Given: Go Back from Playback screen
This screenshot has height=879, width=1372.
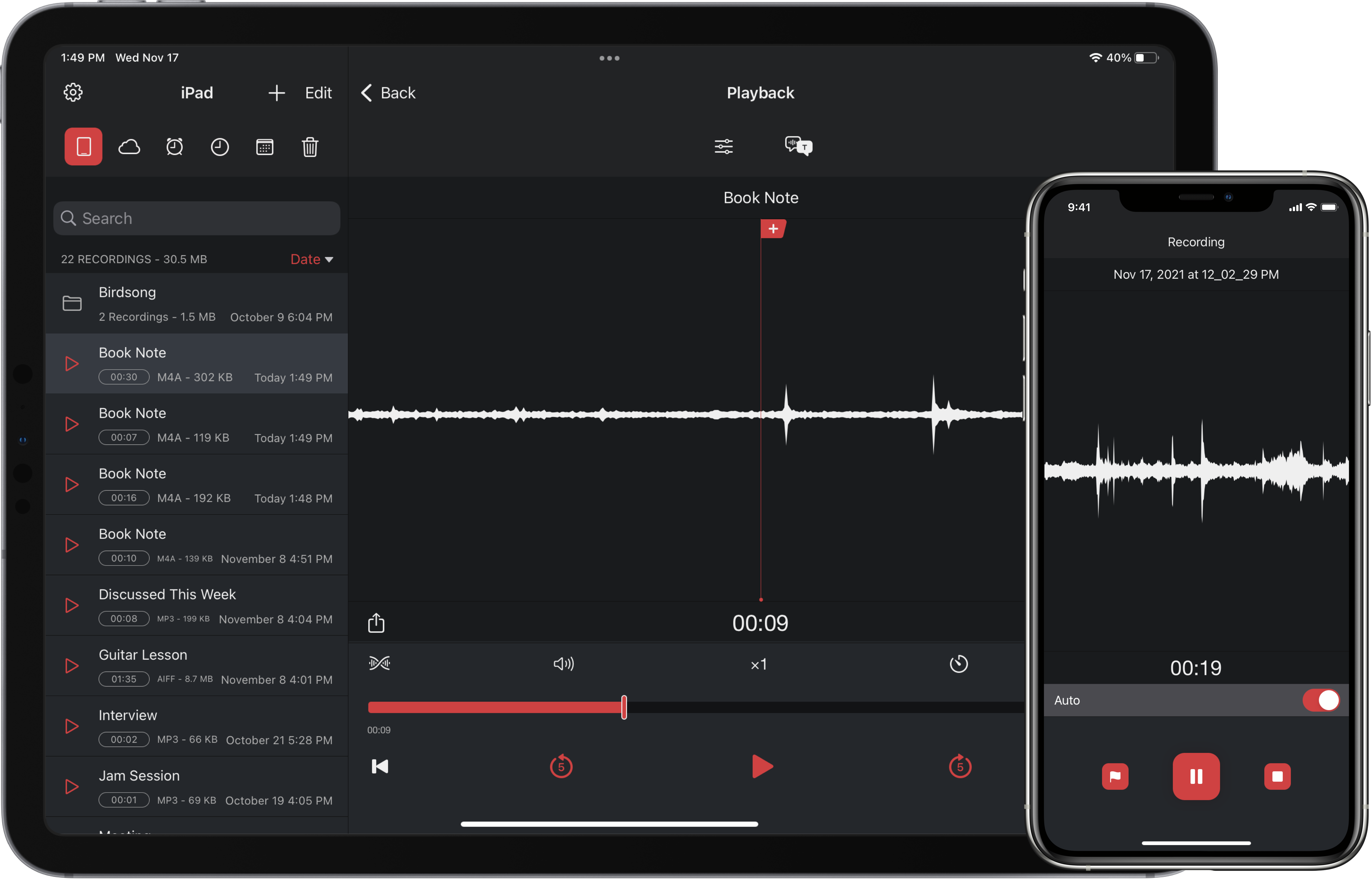Looking at the screenshot, I should [x=388, y=93].
